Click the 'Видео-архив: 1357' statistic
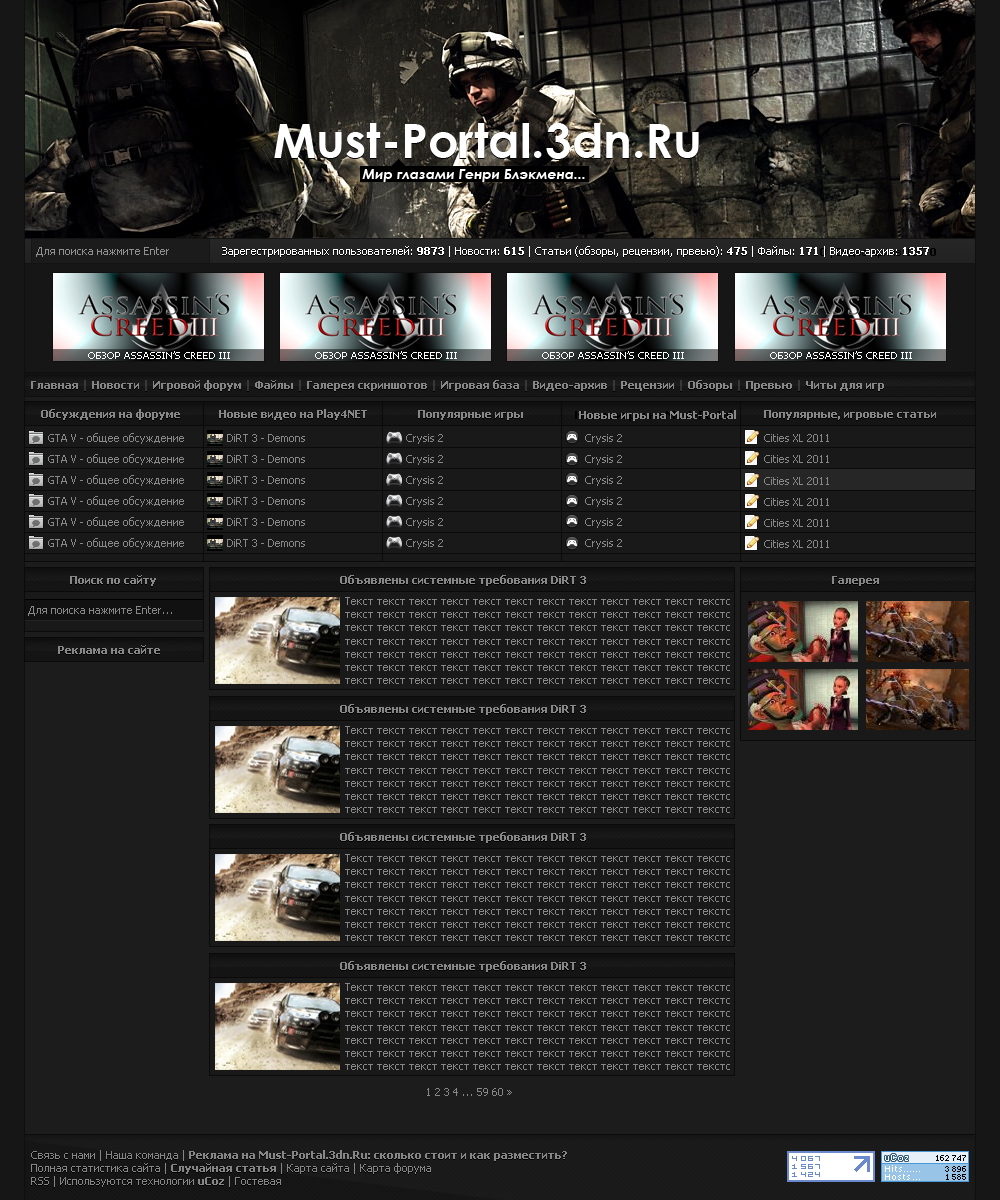1000x1200 pixels. tap(879, 251)
